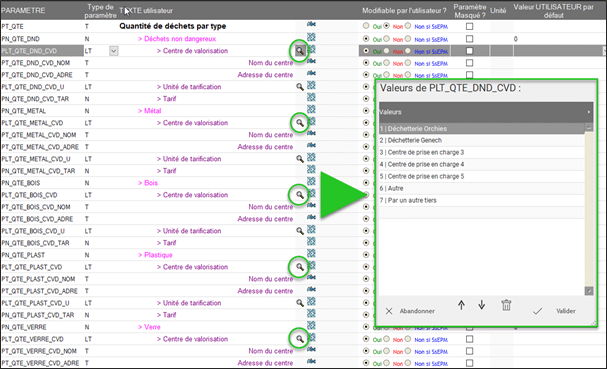Viewport: 607px width, 369px height.
Task: Click default value 0 on PN_QTE_DND row
Action: point(516,39)
